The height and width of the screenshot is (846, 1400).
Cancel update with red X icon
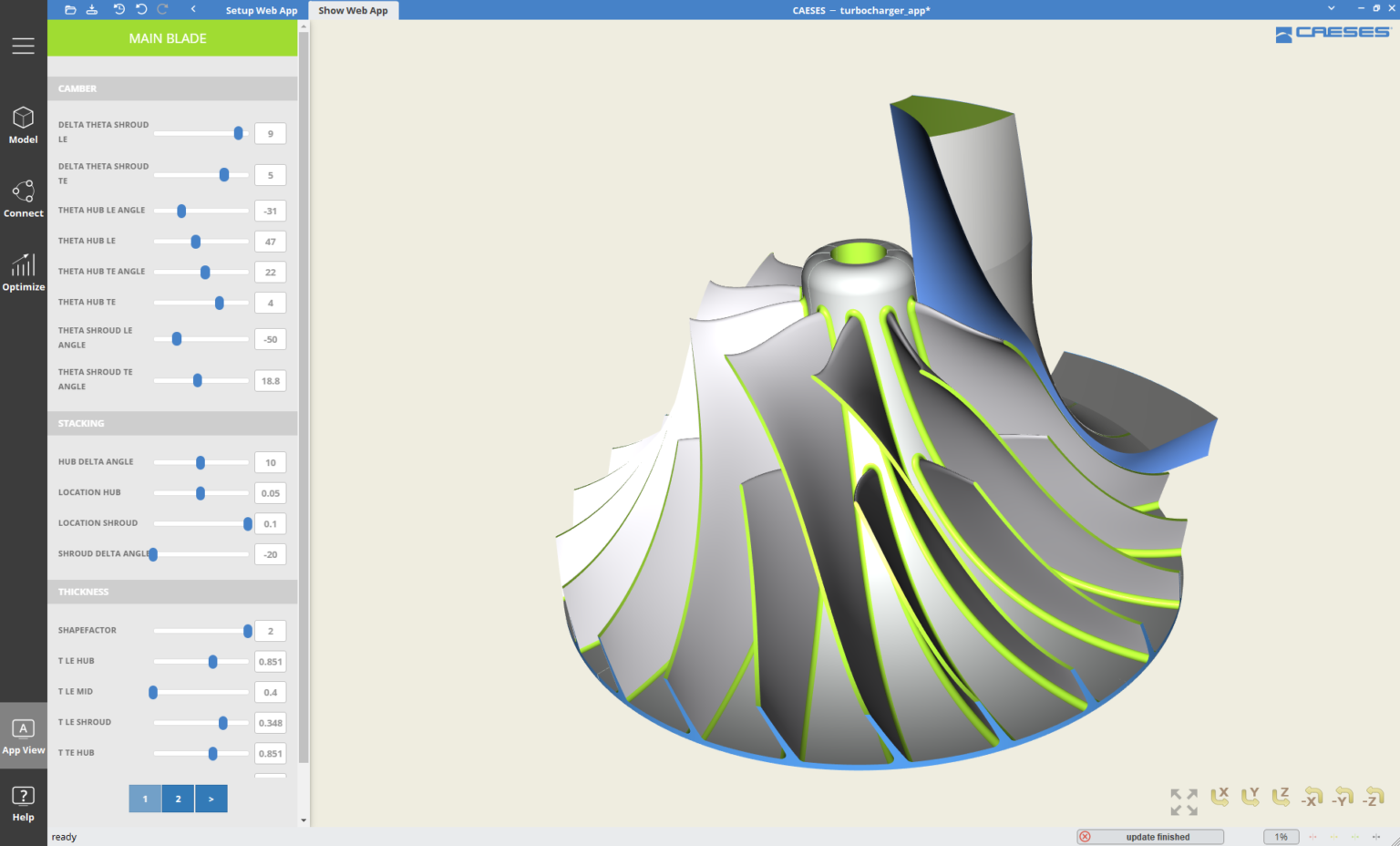tap(1085, 836)
